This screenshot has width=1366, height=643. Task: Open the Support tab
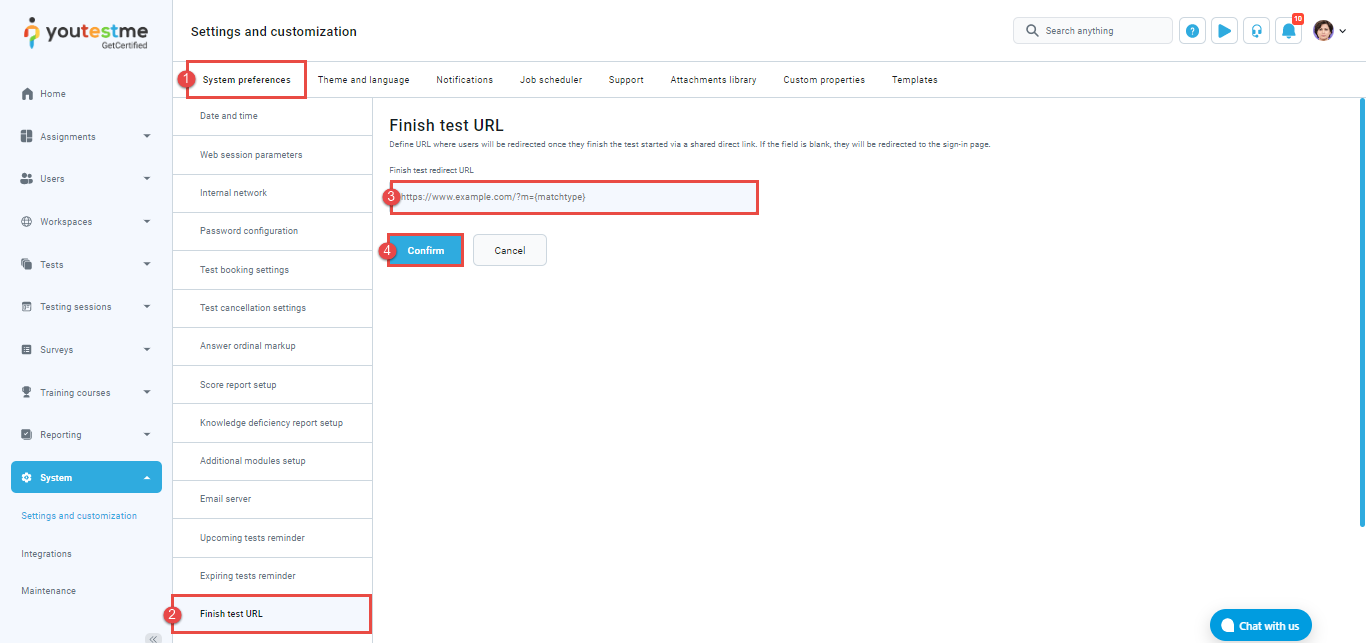tap(626, 80)
